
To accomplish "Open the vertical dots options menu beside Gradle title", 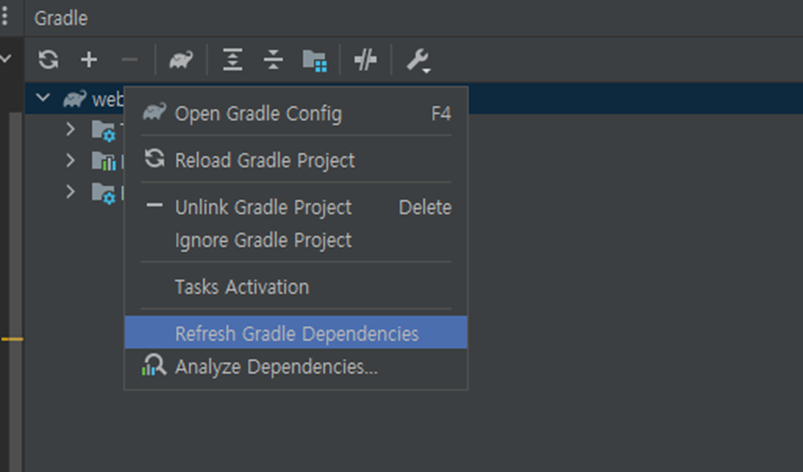I will click(x=5, y=16).
